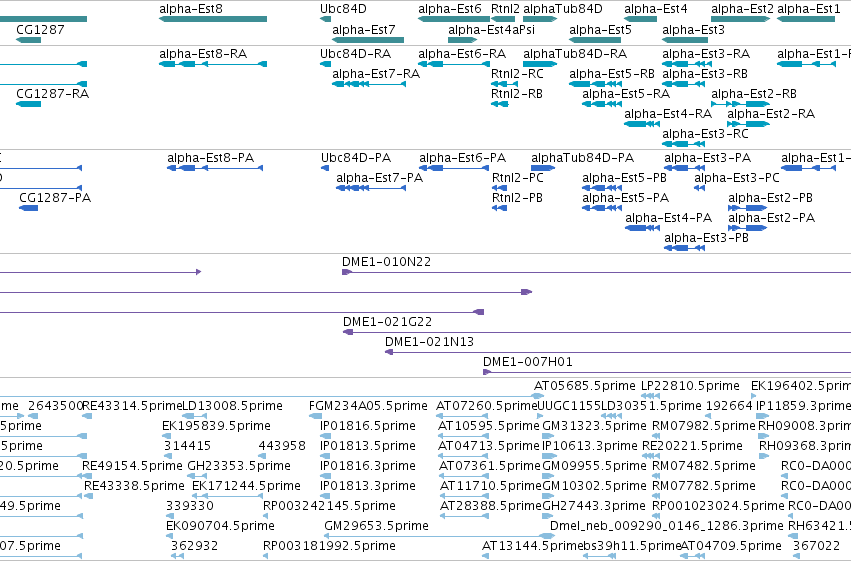Viewport: 851px width, 561px height.
Task: Click the RM07482.5prime EST label
Action: pos(704,466)
